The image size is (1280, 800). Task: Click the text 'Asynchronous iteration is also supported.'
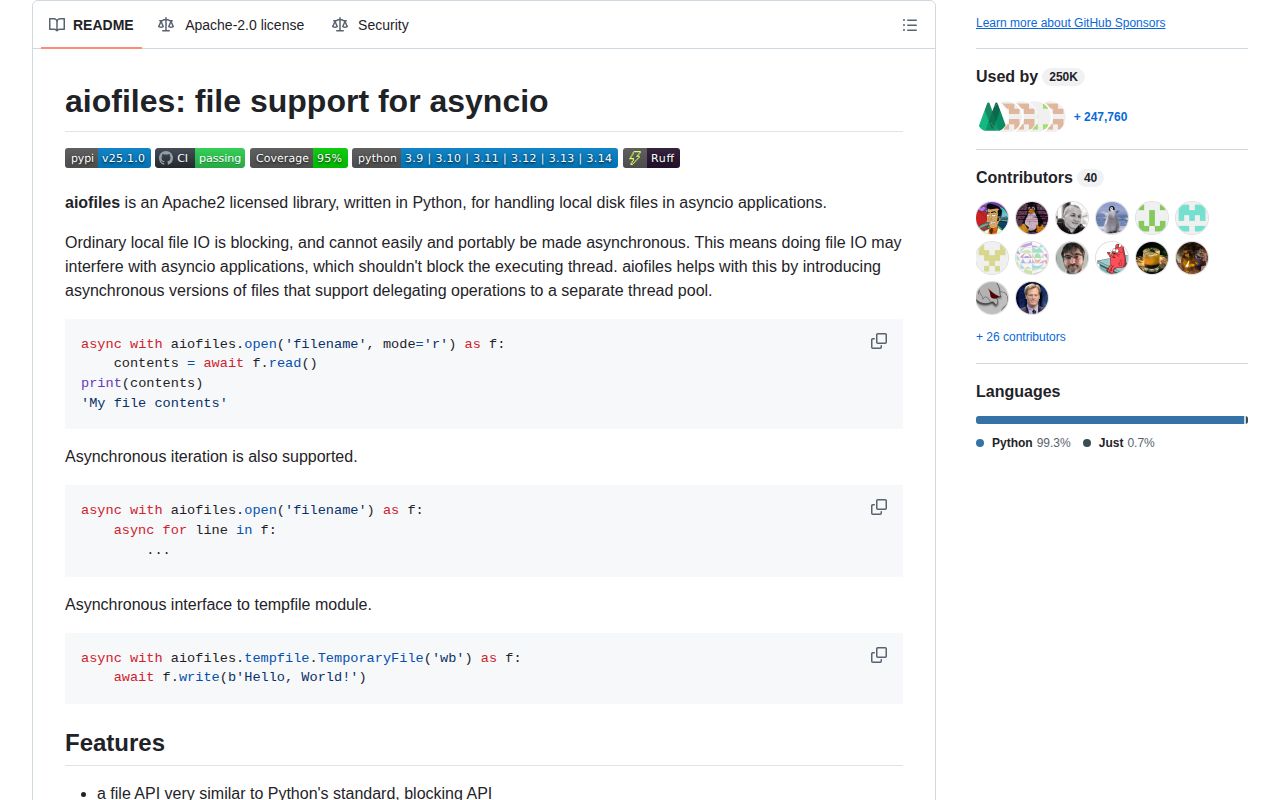[211, 456]
